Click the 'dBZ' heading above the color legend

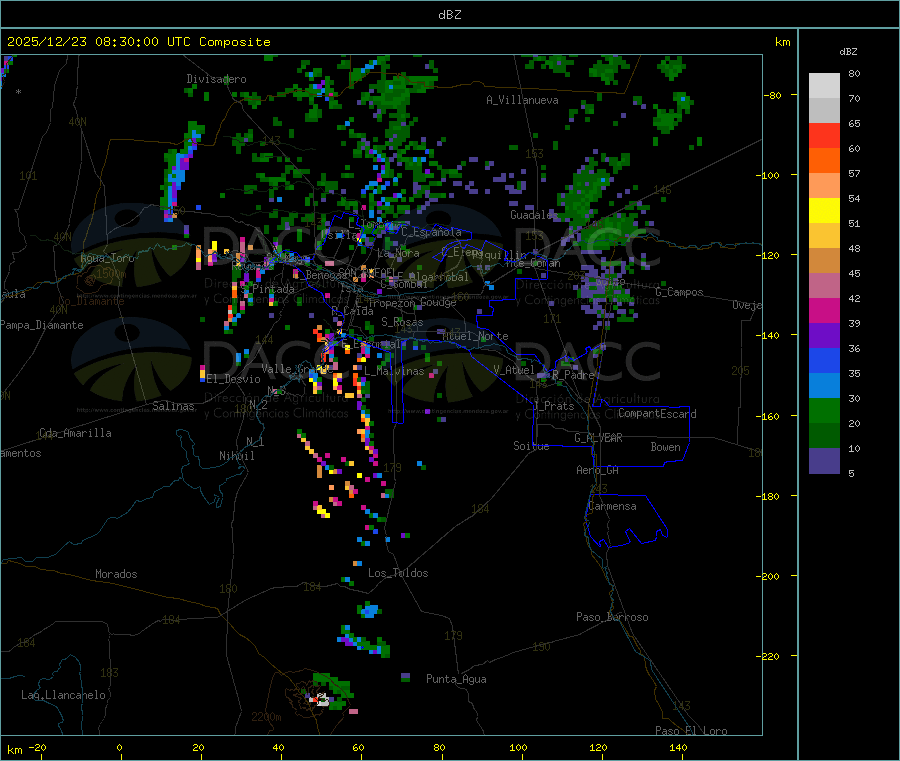pyautogui.click(x=848, y=52)
